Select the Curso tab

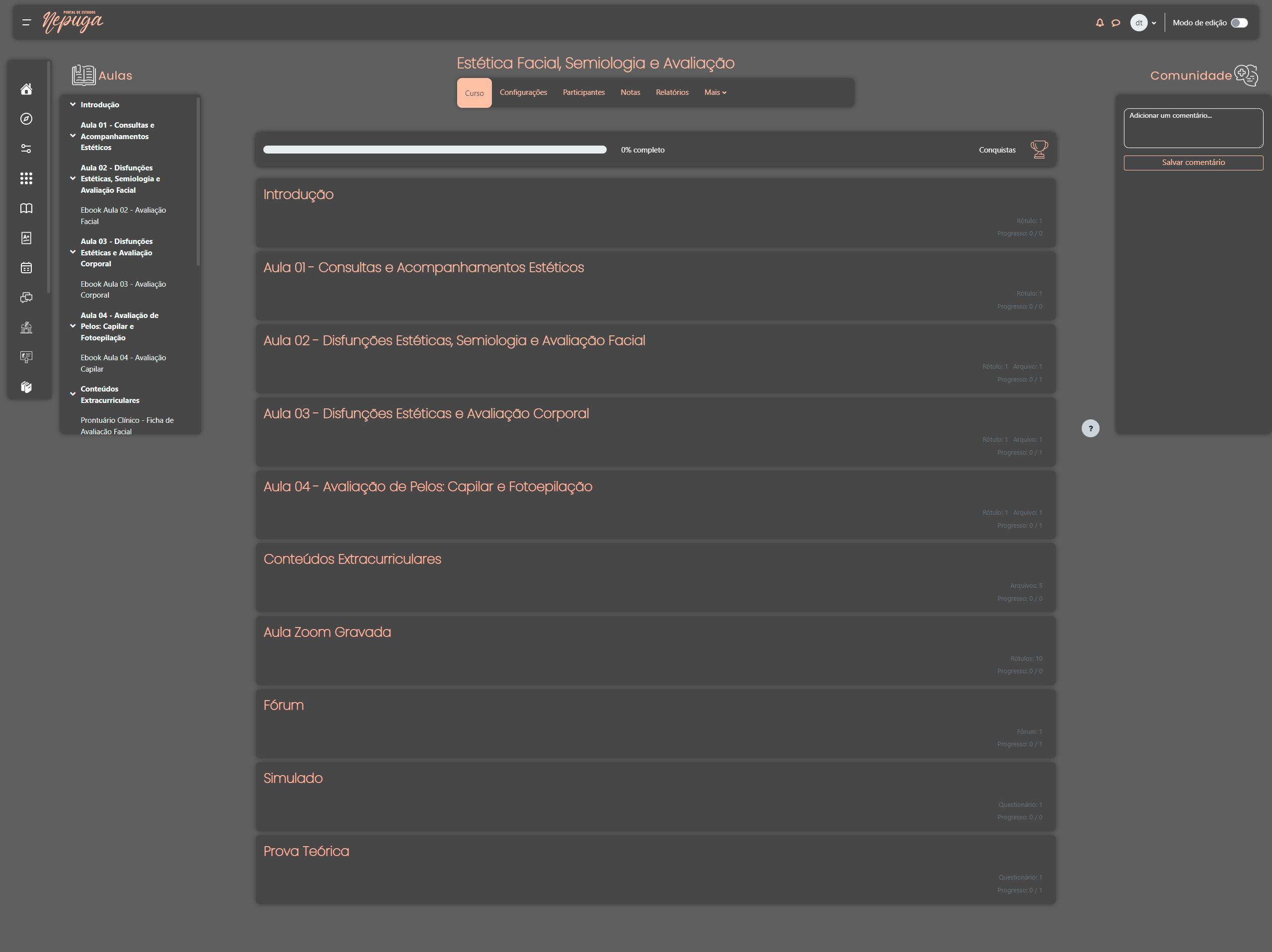(474, 92)
